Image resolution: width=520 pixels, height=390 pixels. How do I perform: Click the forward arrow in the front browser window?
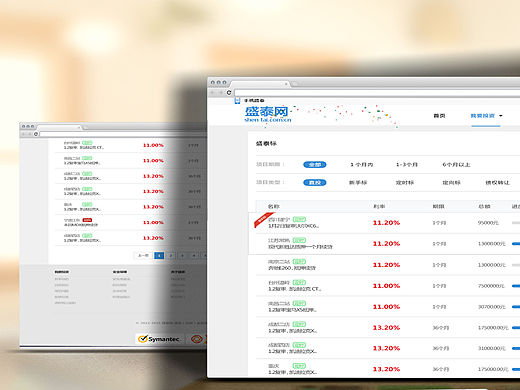(x=220, y=92)
